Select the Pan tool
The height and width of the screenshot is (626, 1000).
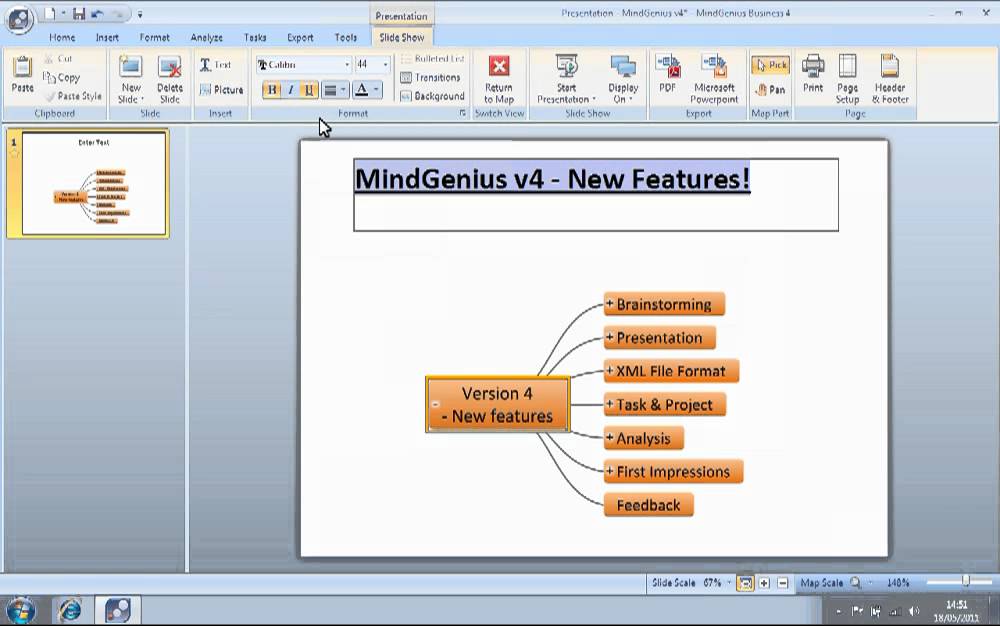point(770,90)
